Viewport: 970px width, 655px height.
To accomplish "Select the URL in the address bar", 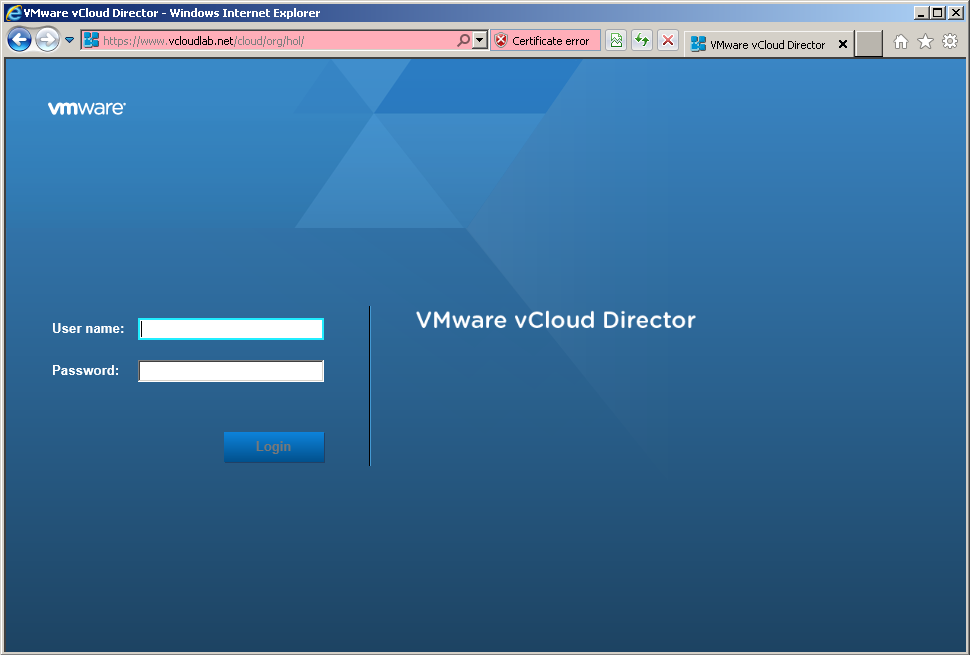I will pyautogui.click(x=204, y=41).
